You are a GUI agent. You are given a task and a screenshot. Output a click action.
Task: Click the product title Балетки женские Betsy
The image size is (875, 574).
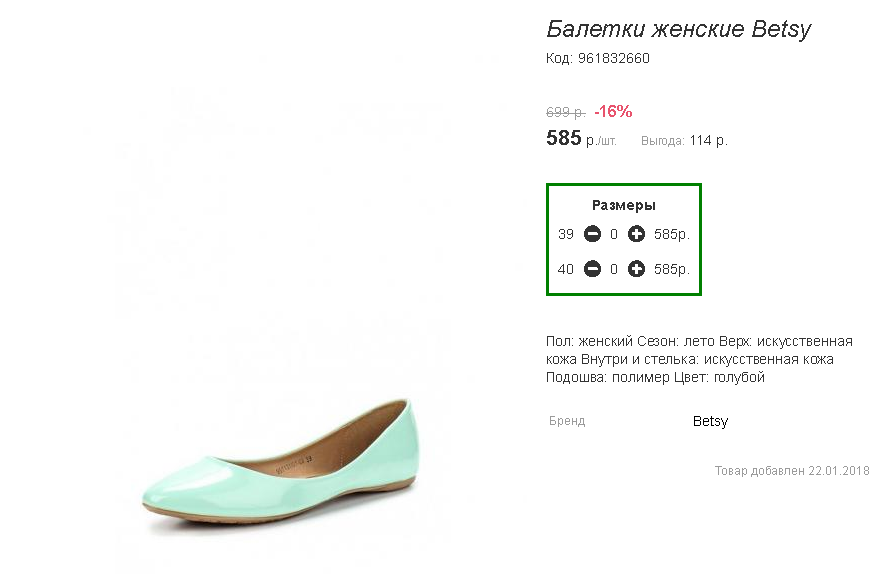click(x=679, y=29)
